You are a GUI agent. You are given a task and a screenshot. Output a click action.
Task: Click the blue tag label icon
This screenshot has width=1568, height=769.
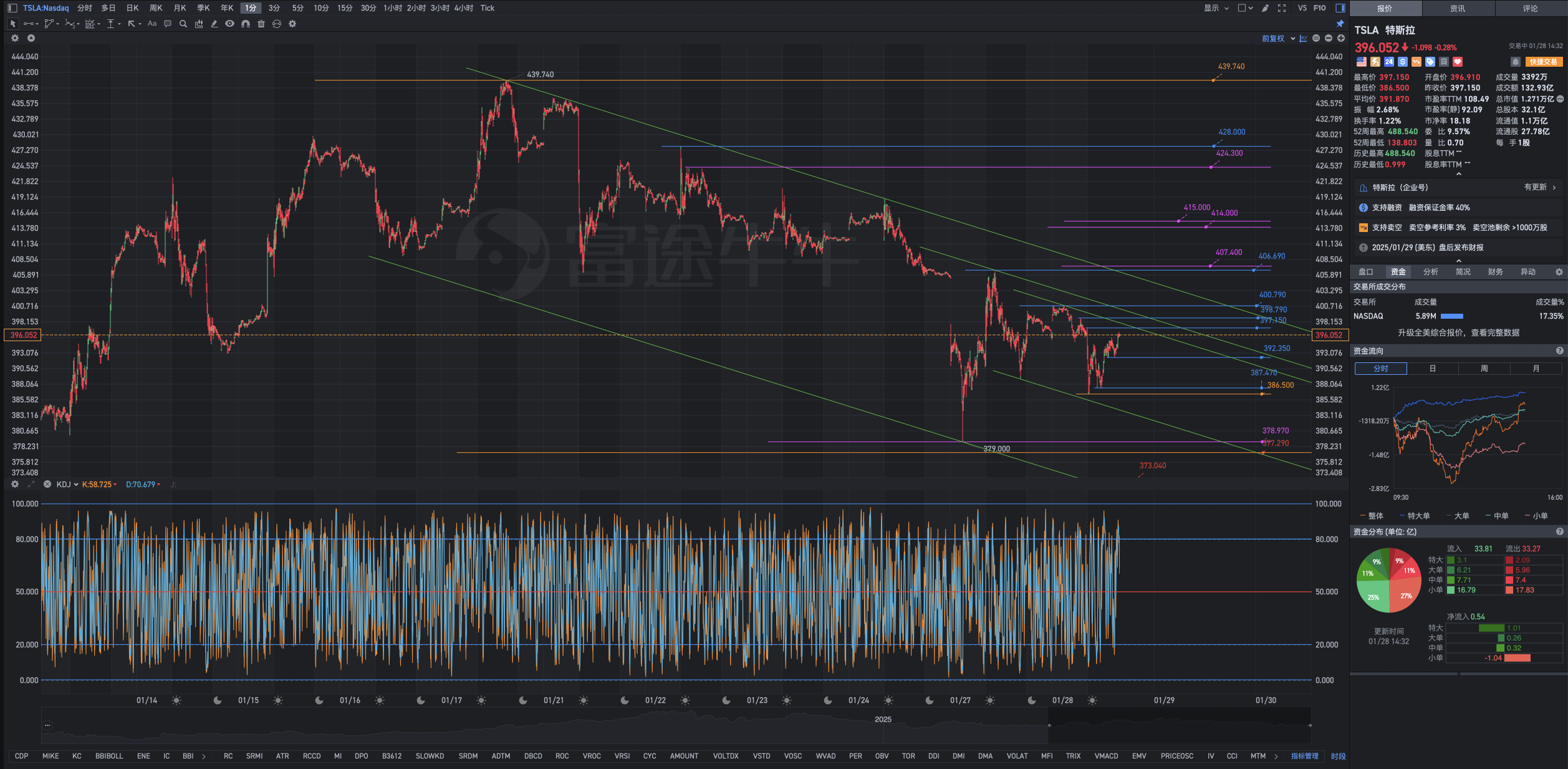(1430, 62)
